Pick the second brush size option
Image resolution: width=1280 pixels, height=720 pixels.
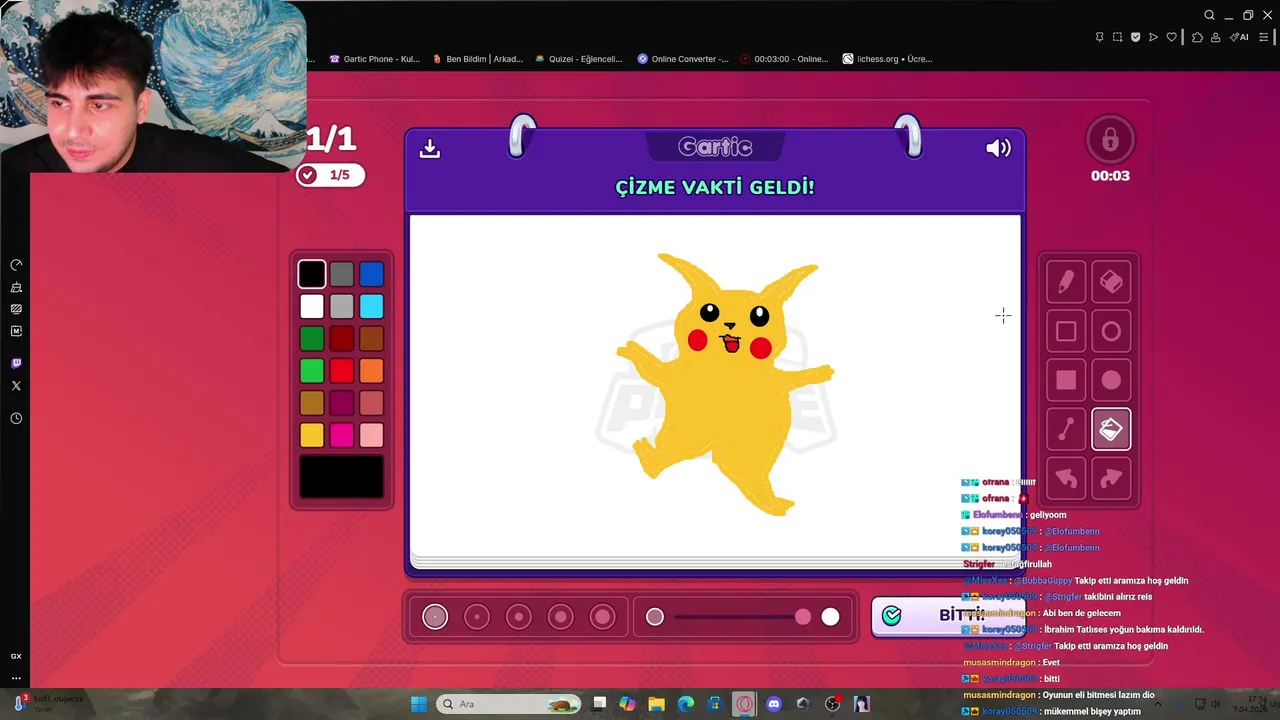tap(477, 617)
